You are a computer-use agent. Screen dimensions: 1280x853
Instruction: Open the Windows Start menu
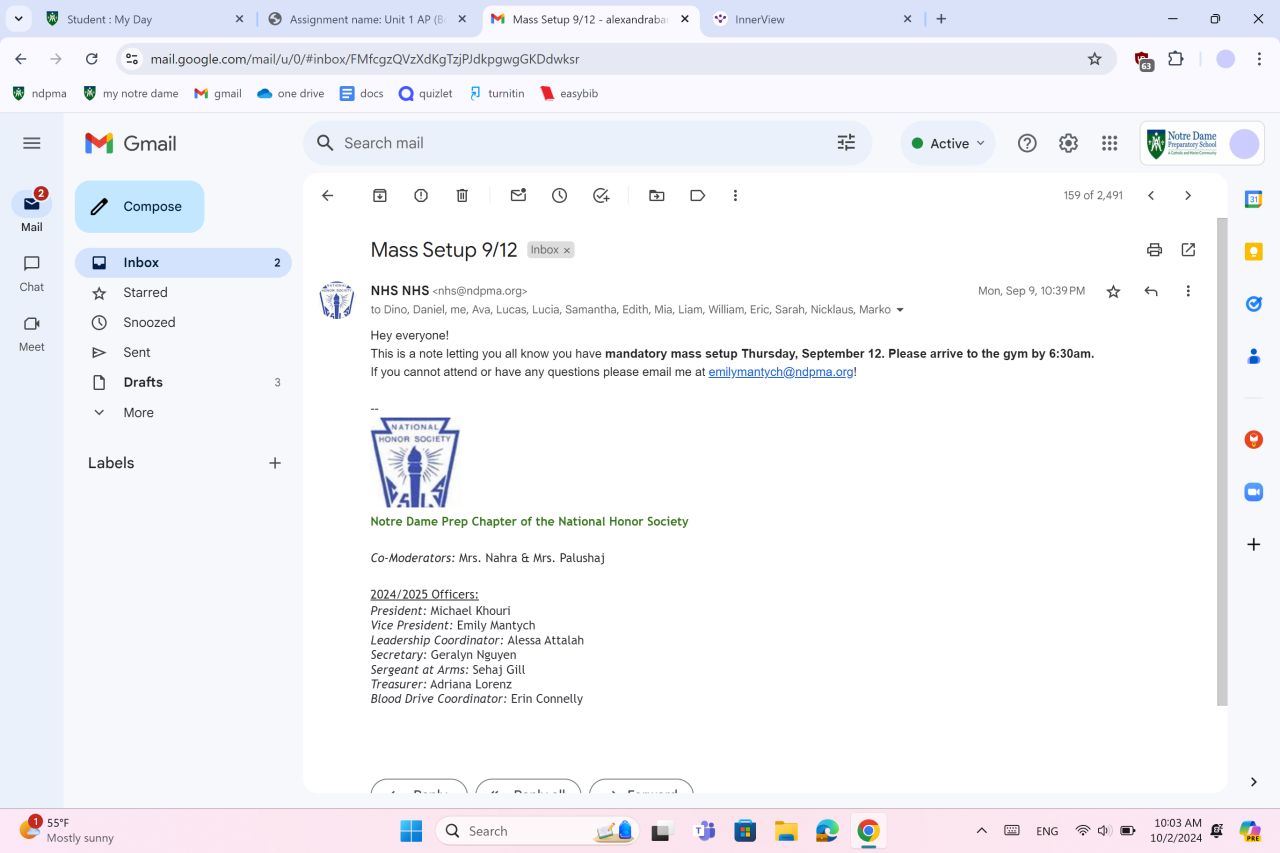pyautogui.click(x=411, y=831)
